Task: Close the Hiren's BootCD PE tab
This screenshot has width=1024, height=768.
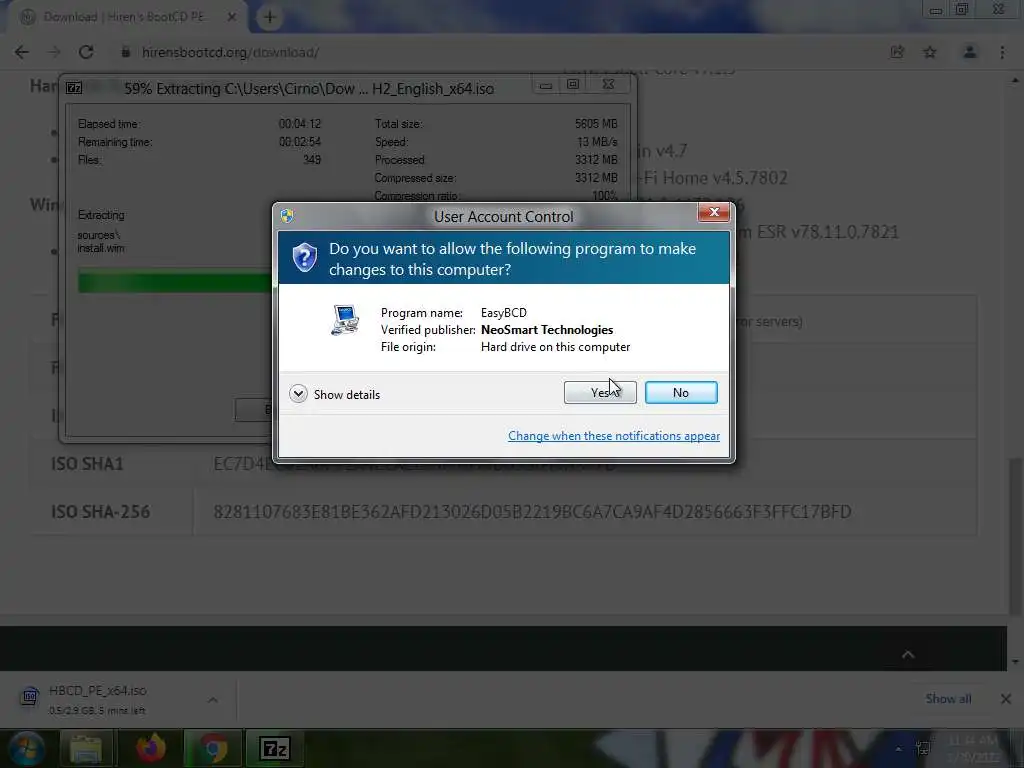Action: tap(232, 17)
